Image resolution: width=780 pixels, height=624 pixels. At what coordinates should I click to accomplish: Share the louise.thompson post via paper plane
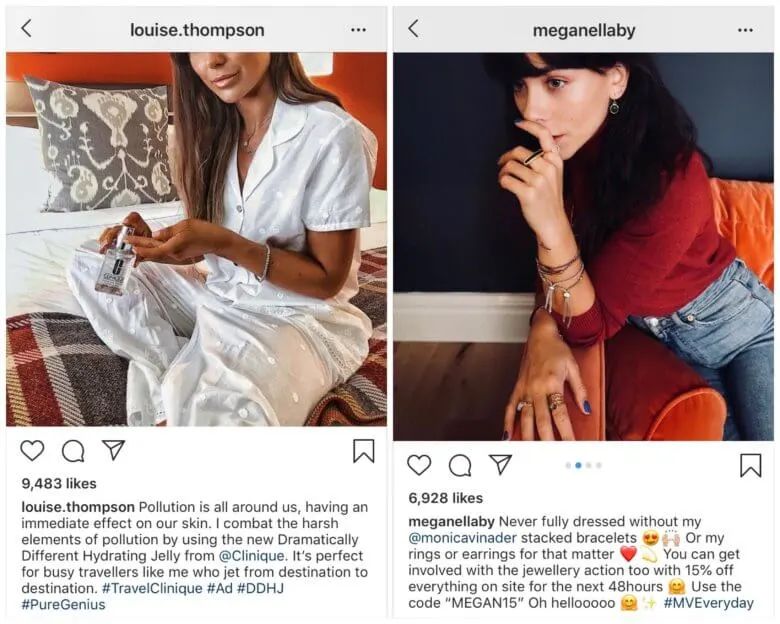click(113, 450)
